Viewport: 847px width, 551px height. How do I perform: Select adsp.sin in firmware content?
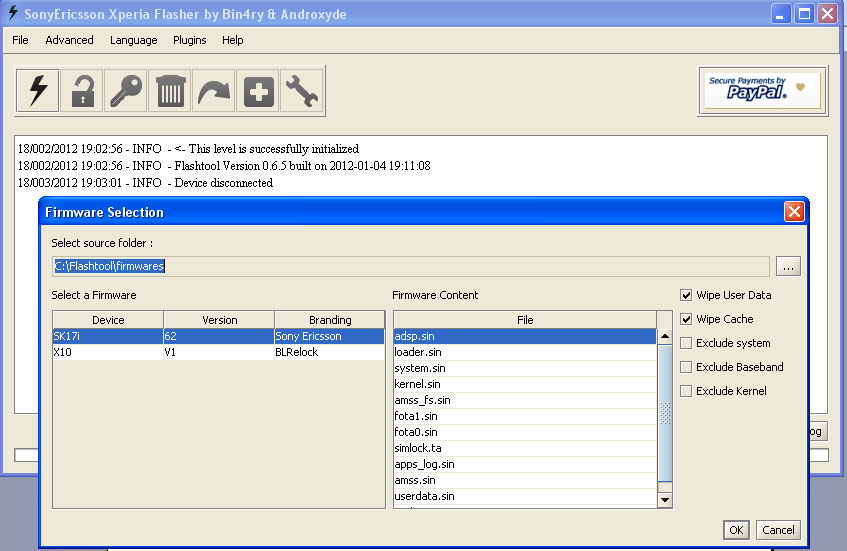click(525, 336)
